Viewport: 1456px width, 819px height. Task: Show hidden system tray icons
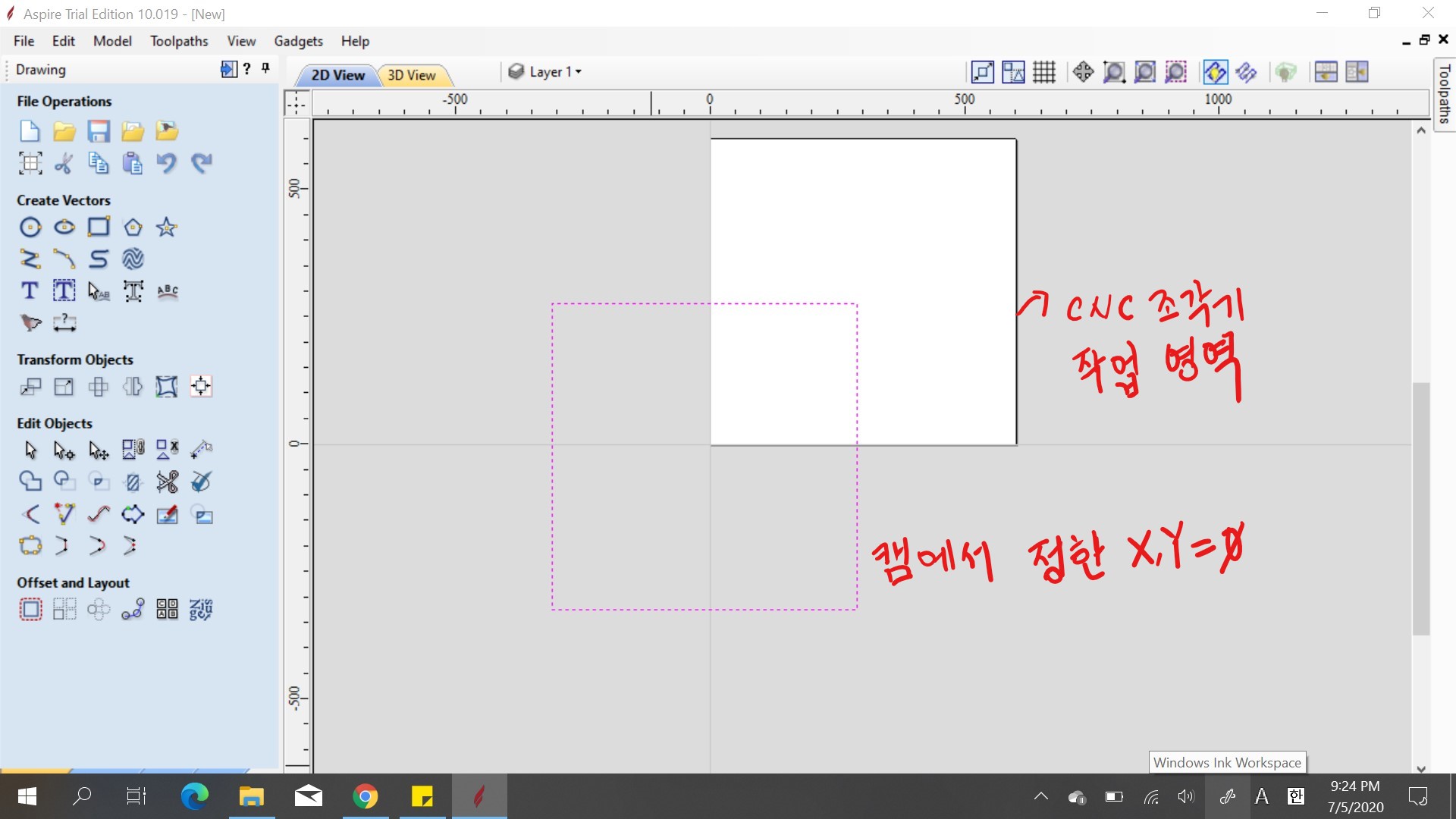point(1041,796)
